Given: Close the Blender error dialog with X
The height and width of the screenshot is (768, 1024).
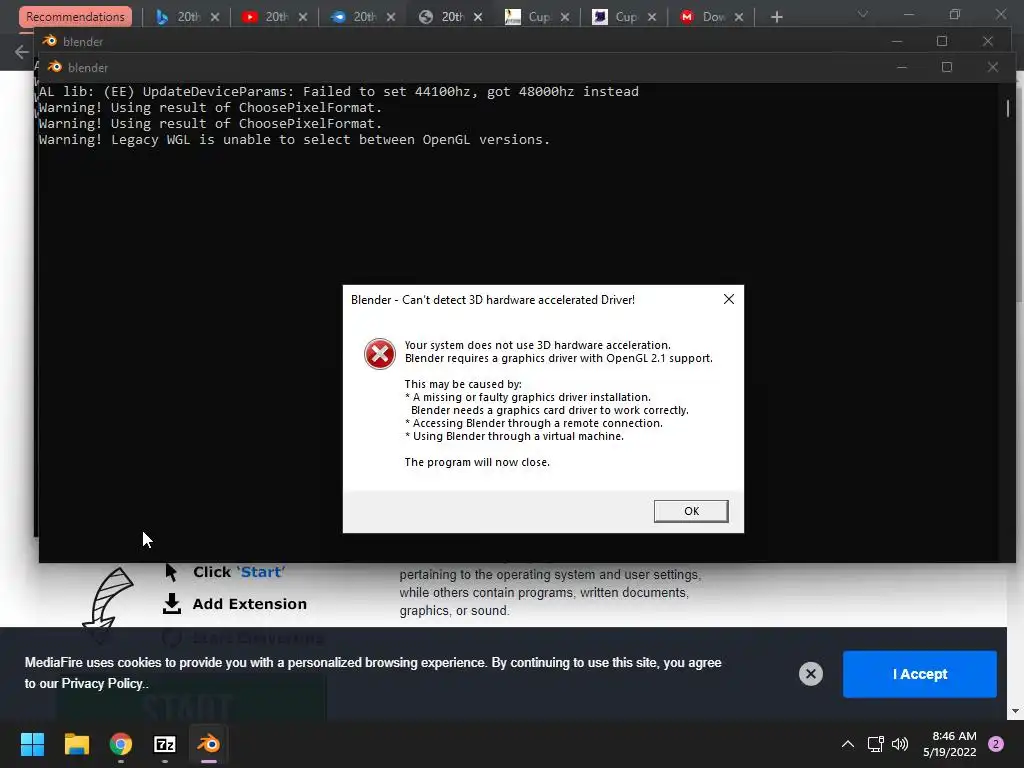Looking at the screenshot, I should tap(729, 299).
